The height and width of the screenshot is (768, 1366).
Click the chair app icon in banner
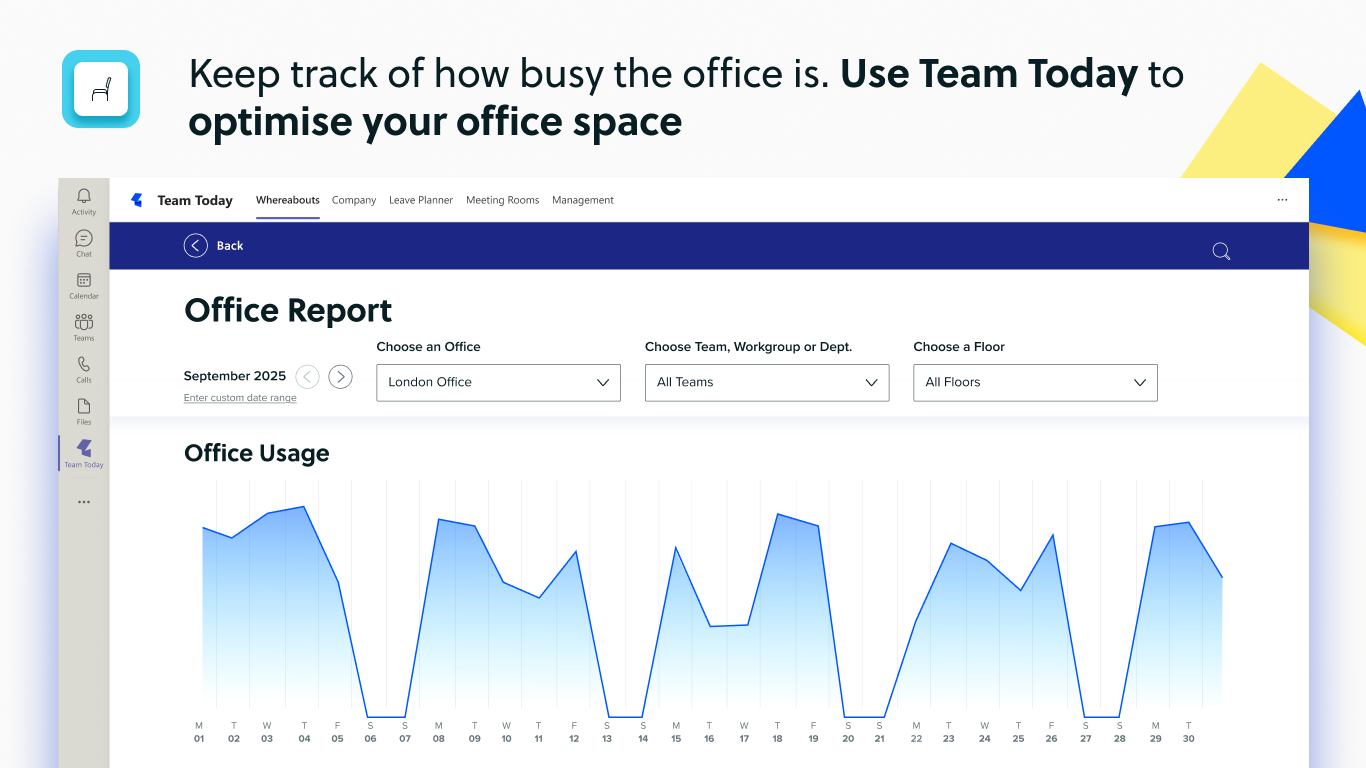[101, 89]
